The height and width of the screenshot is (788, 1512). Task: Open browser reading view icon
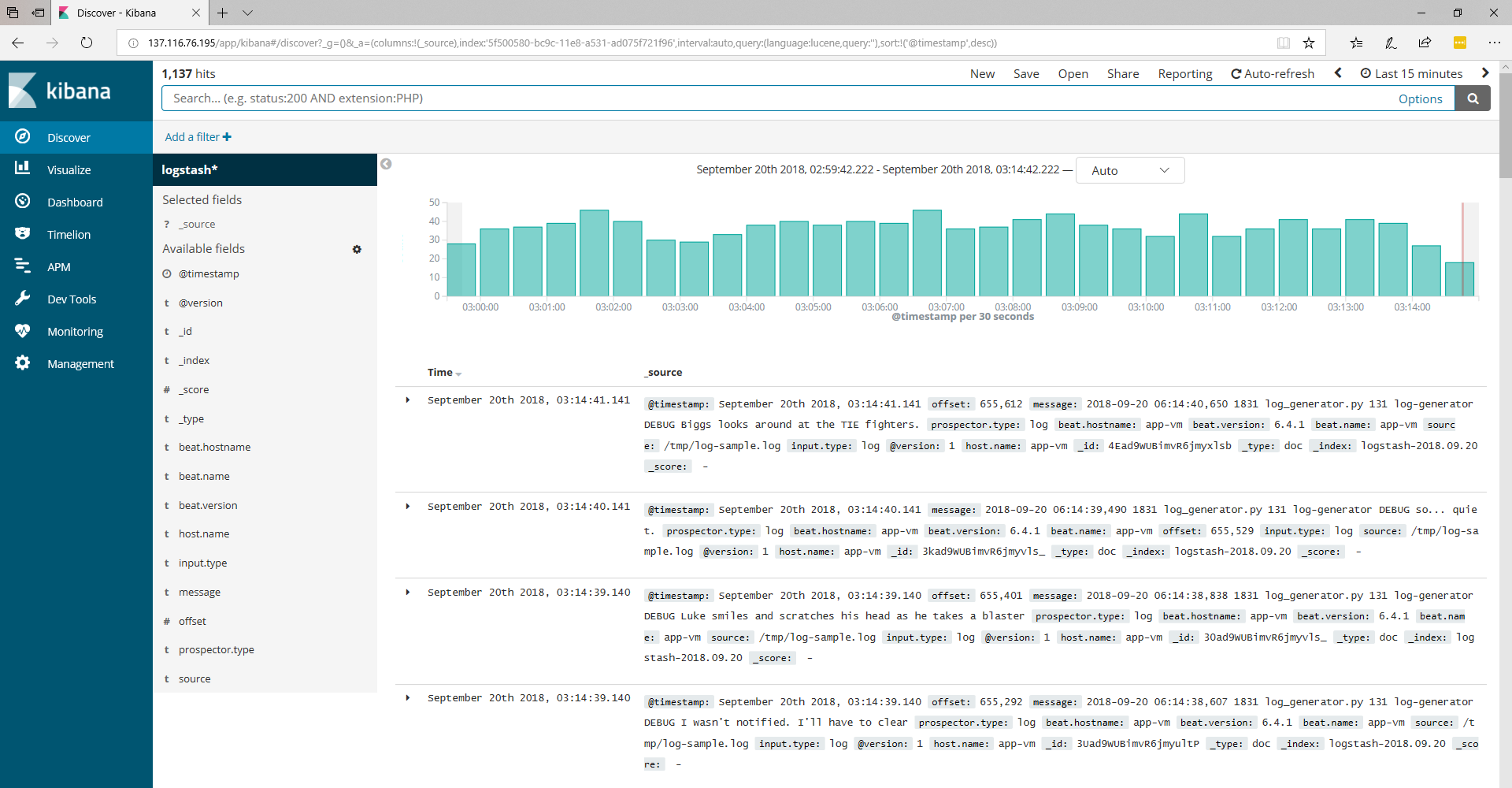pyautogui.click(x=1284, y=43)
